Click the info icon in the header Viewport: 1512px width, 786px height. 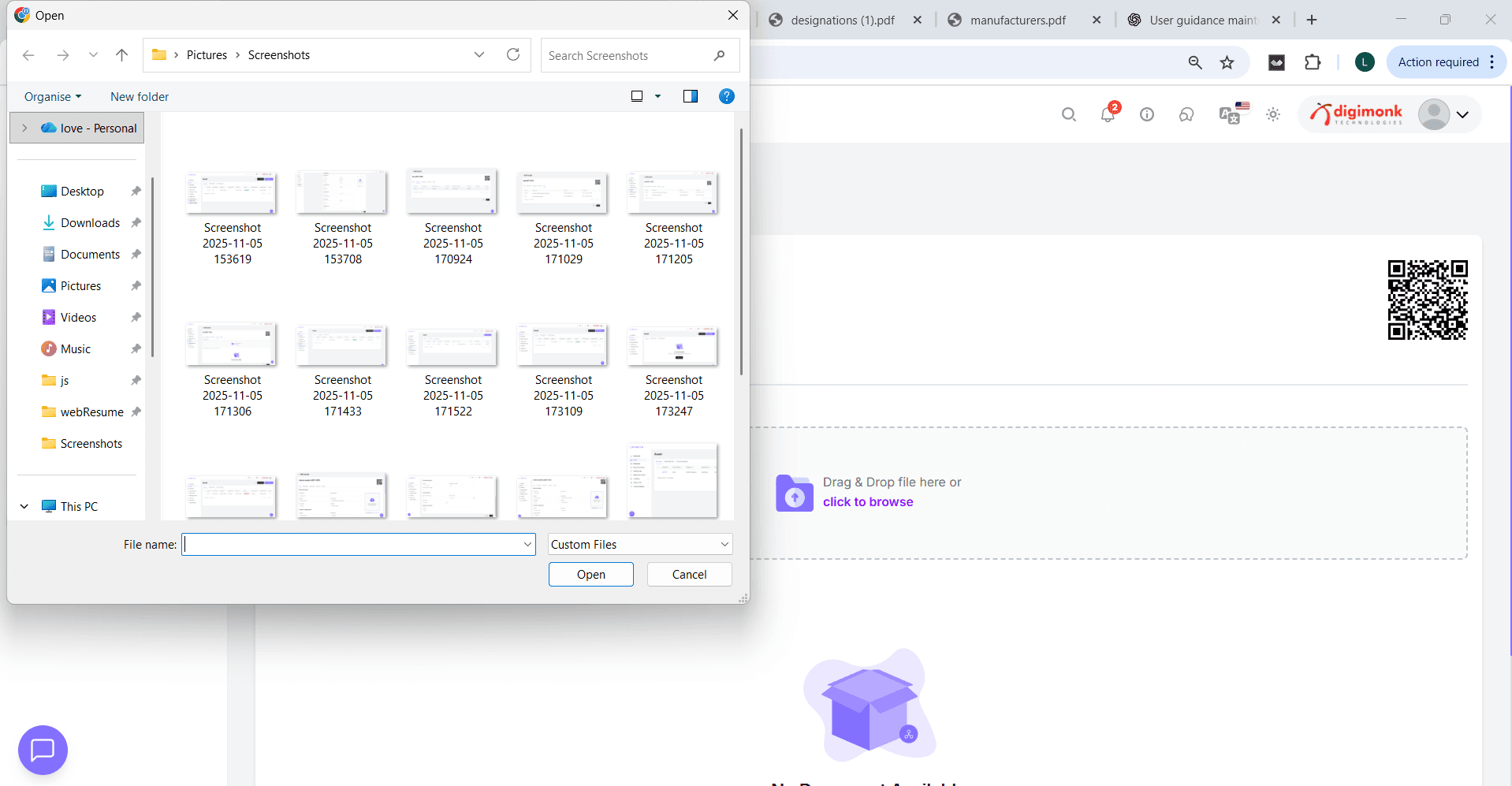click(x=1146, y=114)
